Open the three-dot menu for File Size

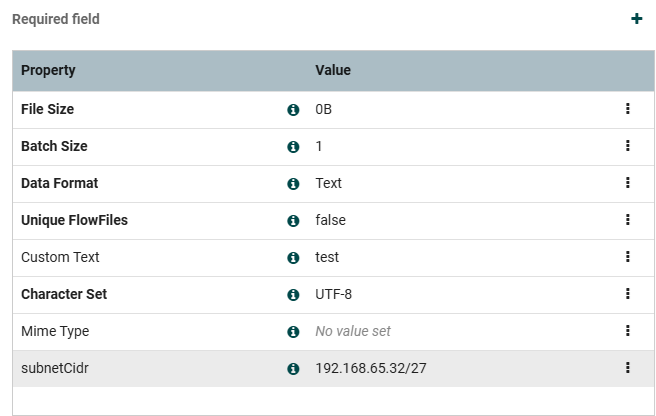pyautogui.click(x=627, y=109)
